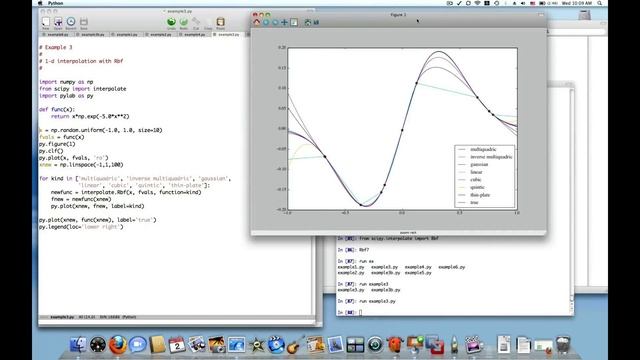The image size is (640, 360).
Task: Open GarageBand guitar icon in Dock
Action: [296, 345]
